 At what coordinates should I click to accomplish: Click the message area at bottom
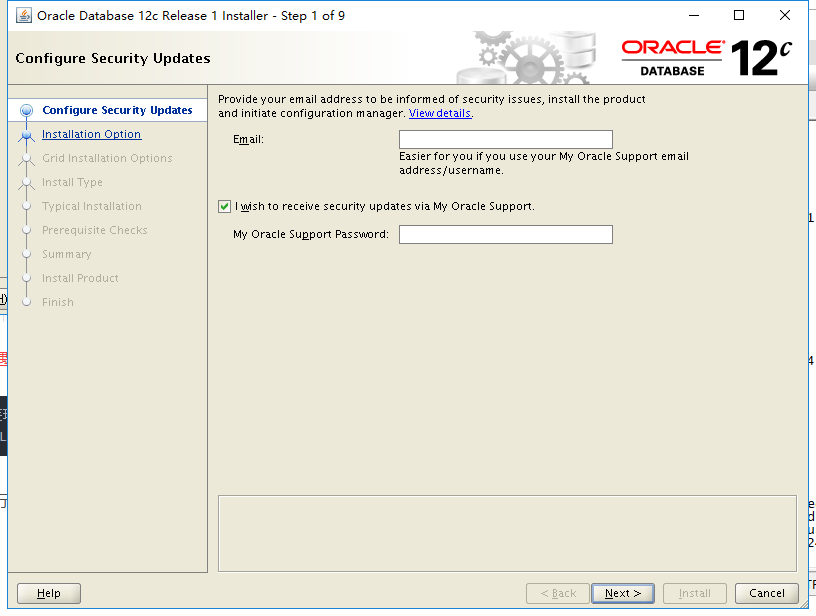[507, 533]
